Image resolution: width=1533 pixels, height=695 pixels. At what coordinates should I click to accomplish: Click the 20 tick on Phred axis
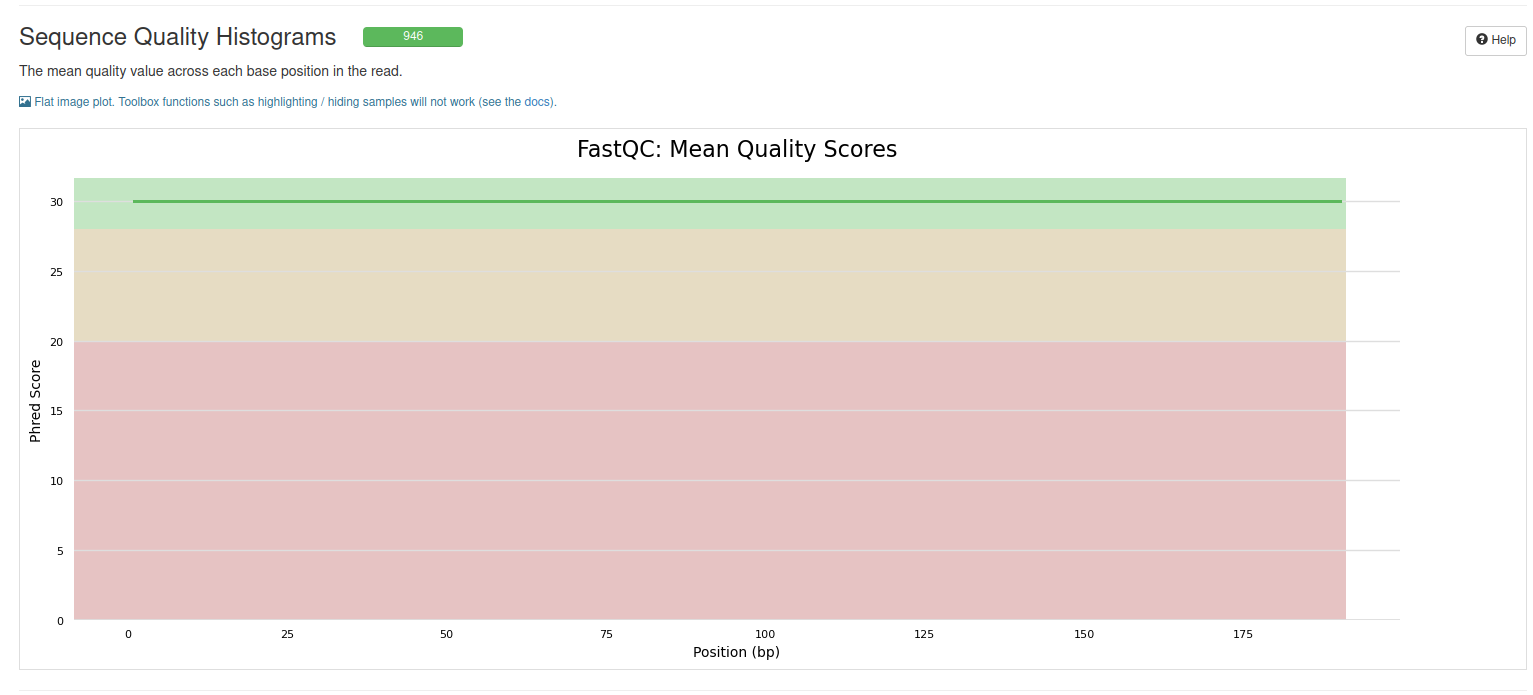57,342
